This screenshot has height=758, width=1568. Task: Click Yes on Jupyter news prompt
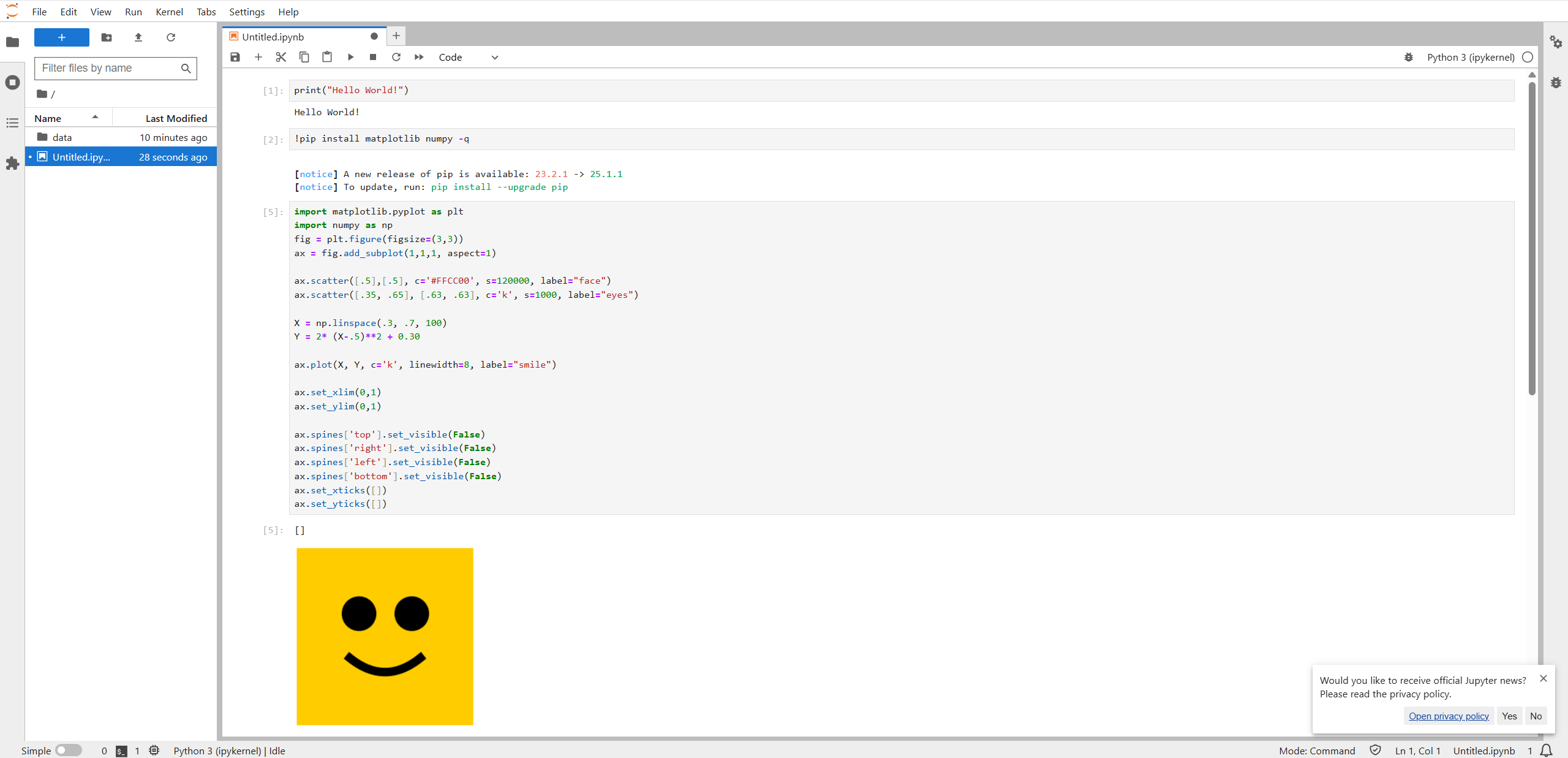point(1509,716)
